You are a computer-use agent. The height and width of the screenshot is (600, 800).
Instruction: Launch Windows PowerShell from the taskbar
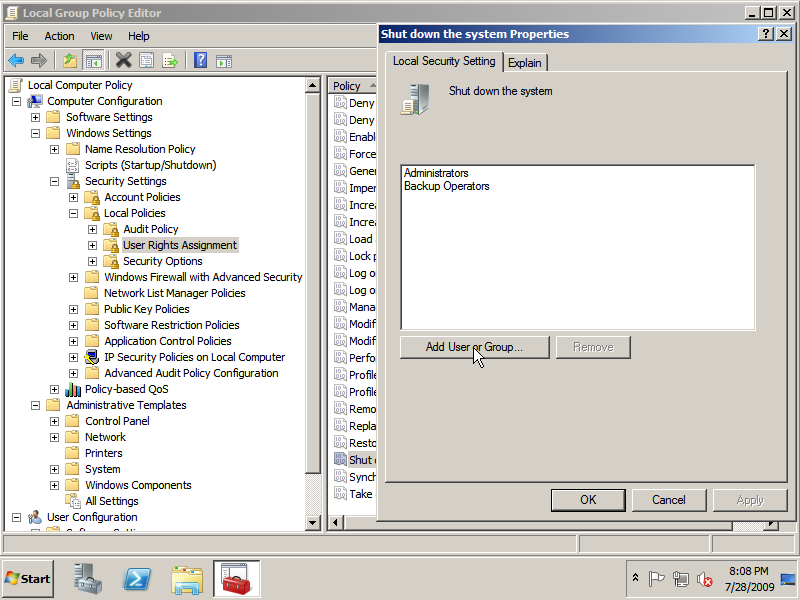pyautogui.click(x=137, y=579)
